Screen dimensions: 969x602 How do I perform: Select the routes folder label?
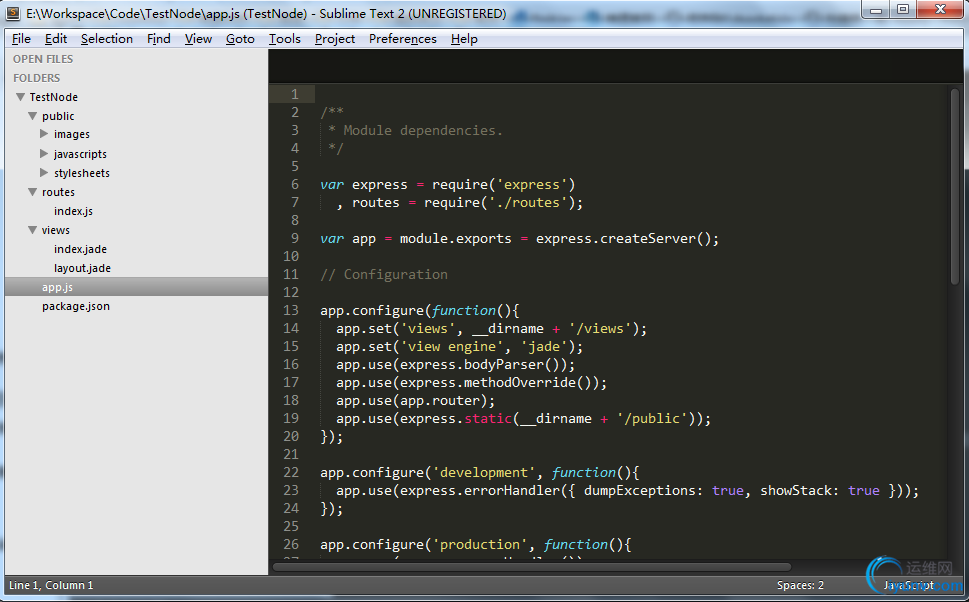click(58, 192)
